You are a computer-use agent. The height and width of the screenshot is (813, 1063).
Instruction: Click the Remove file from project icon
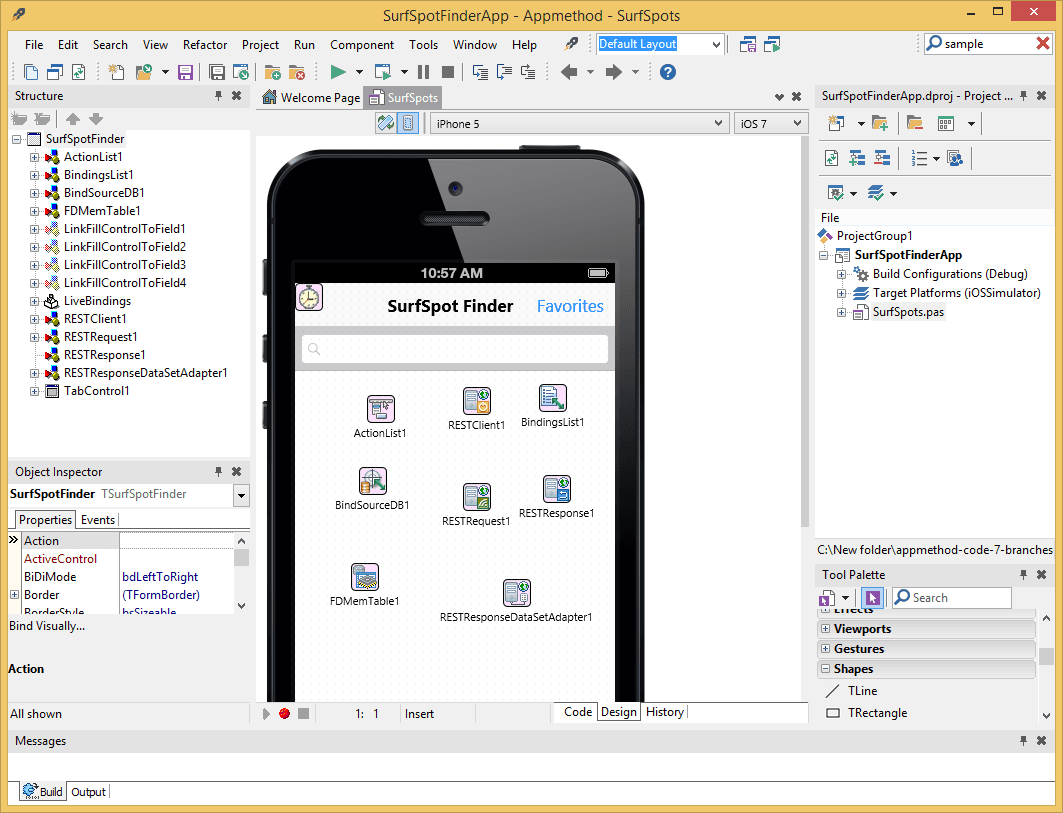pyautogui.click(x=297, y=72)
